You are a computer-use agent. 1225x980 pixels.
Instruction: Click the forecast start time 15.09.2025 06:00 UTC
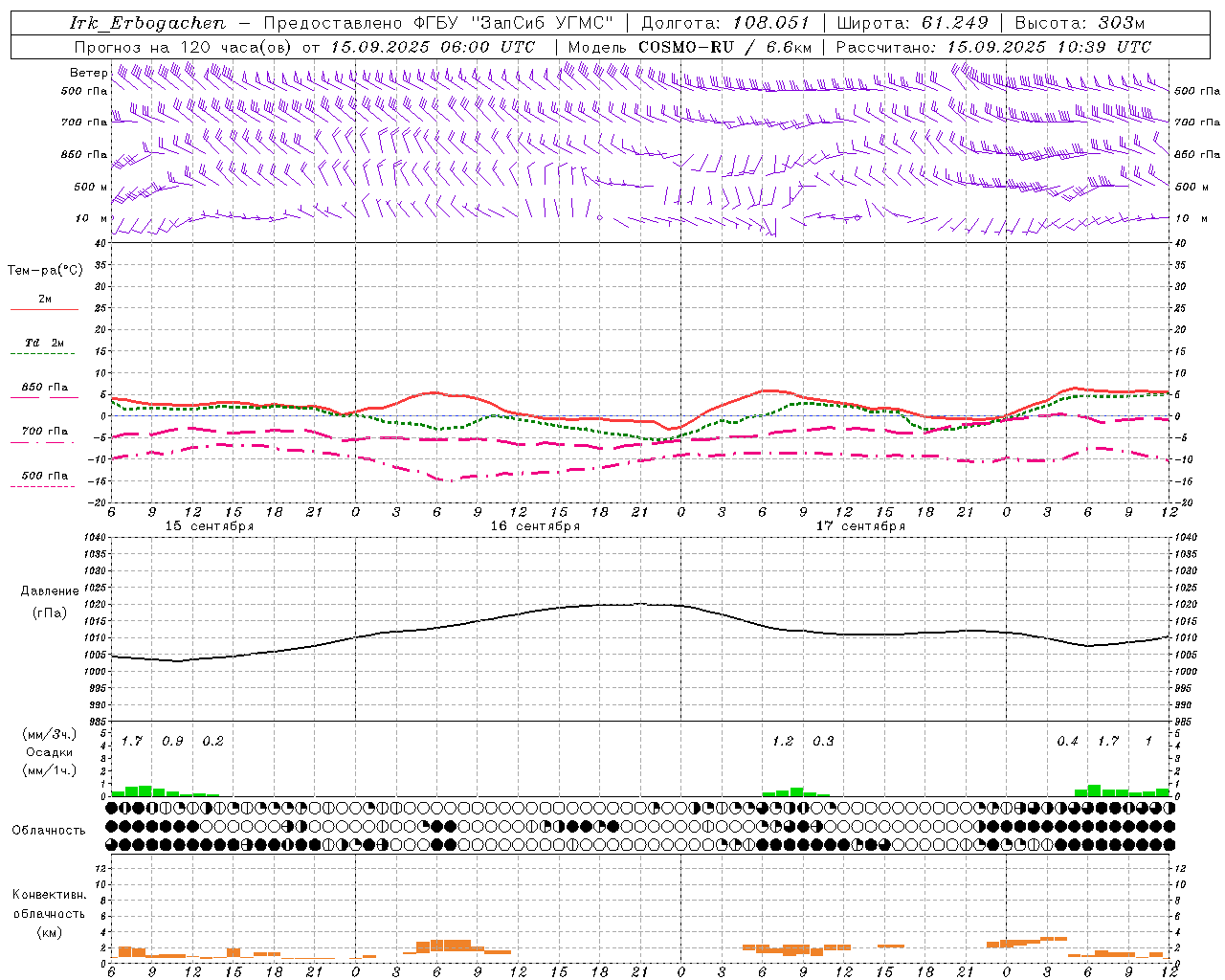click(x=433, y=47)
